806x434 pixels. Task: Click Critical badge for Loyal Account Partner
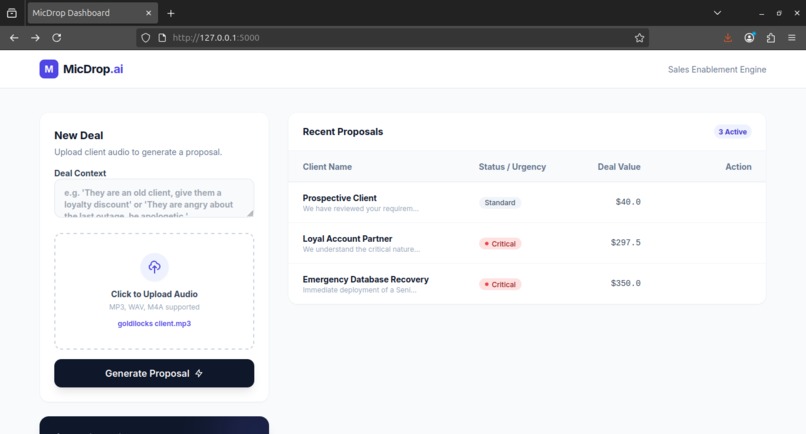[x=500, y=244]
